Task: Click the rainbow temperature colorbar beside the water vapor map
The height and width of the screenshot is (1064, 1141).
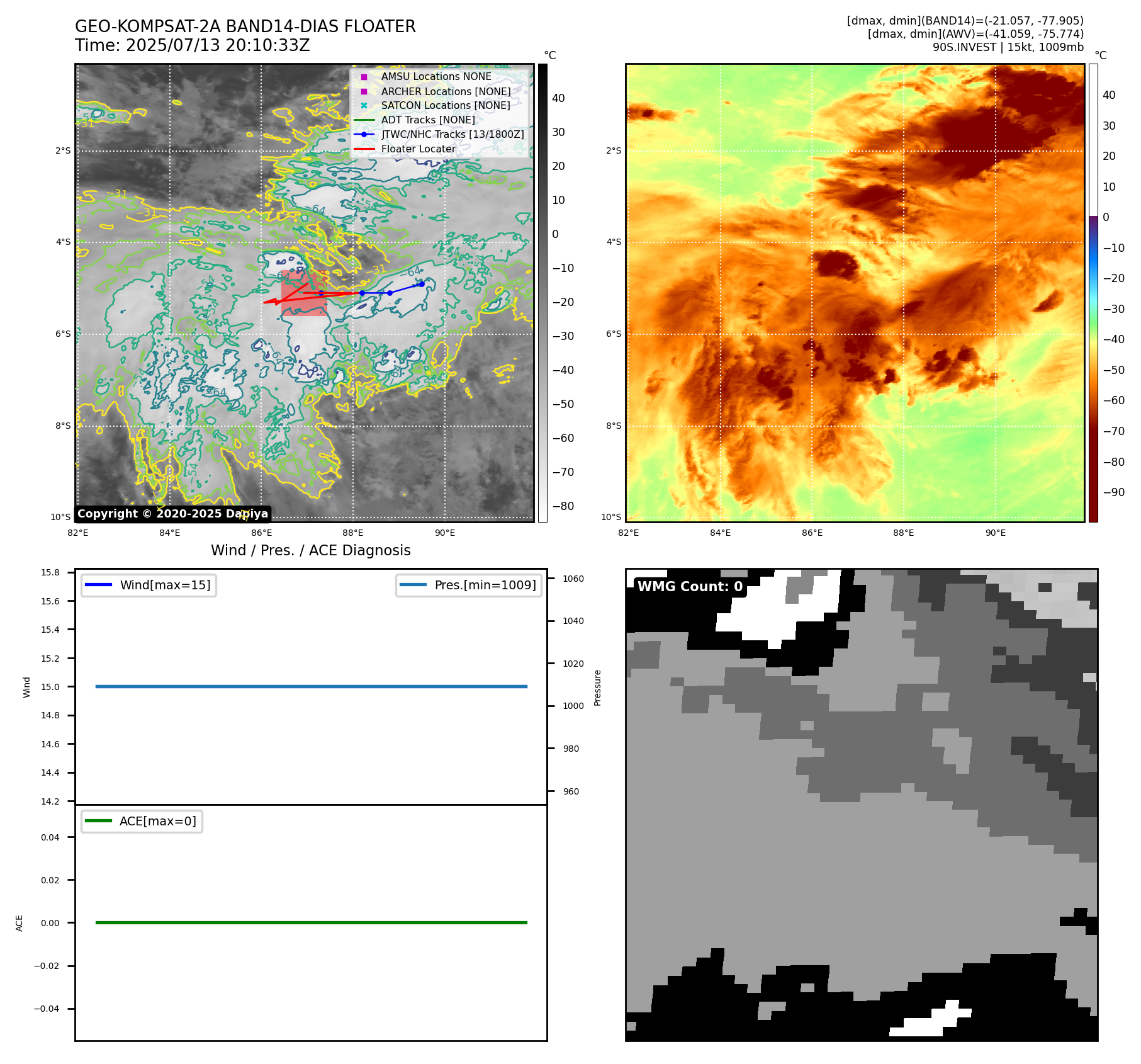Action: point(1093,293)
